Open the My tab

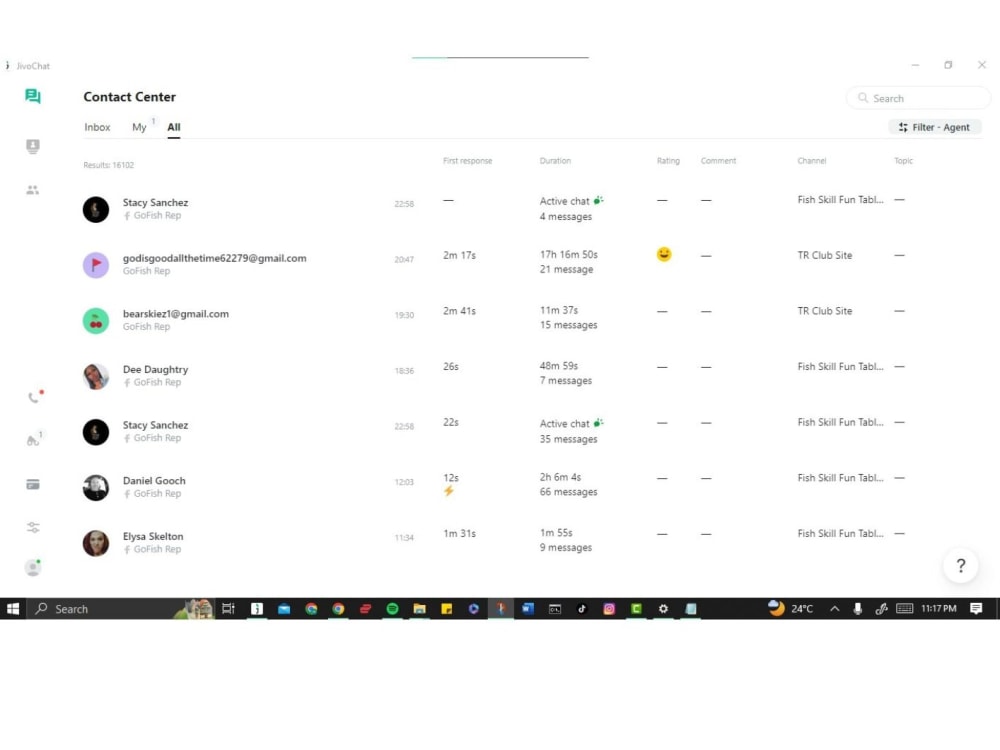pos(139,127)
